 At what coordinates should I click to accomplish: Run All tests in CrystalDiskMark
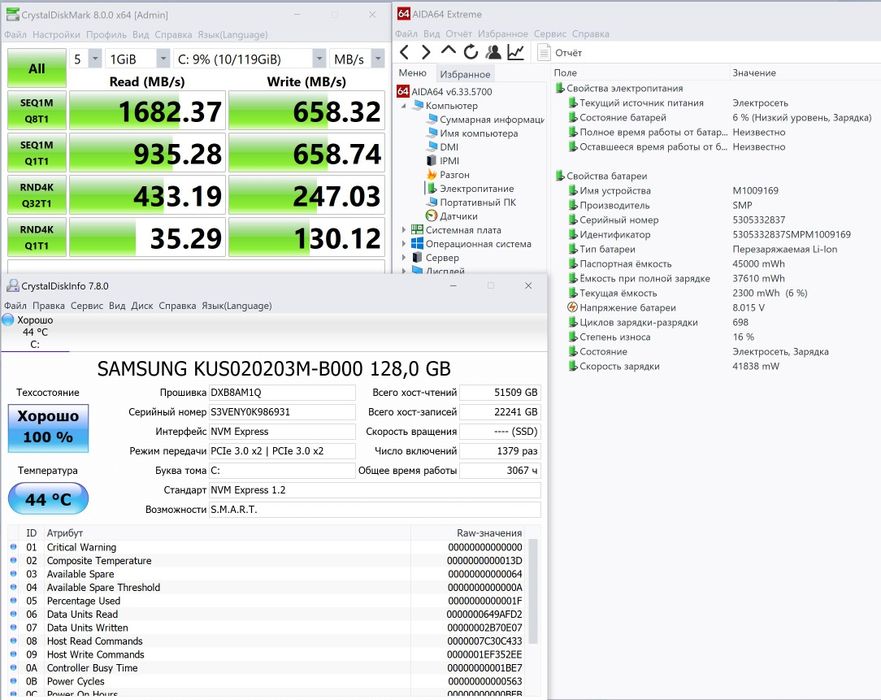pyautogui.click(x=37, y=69)
